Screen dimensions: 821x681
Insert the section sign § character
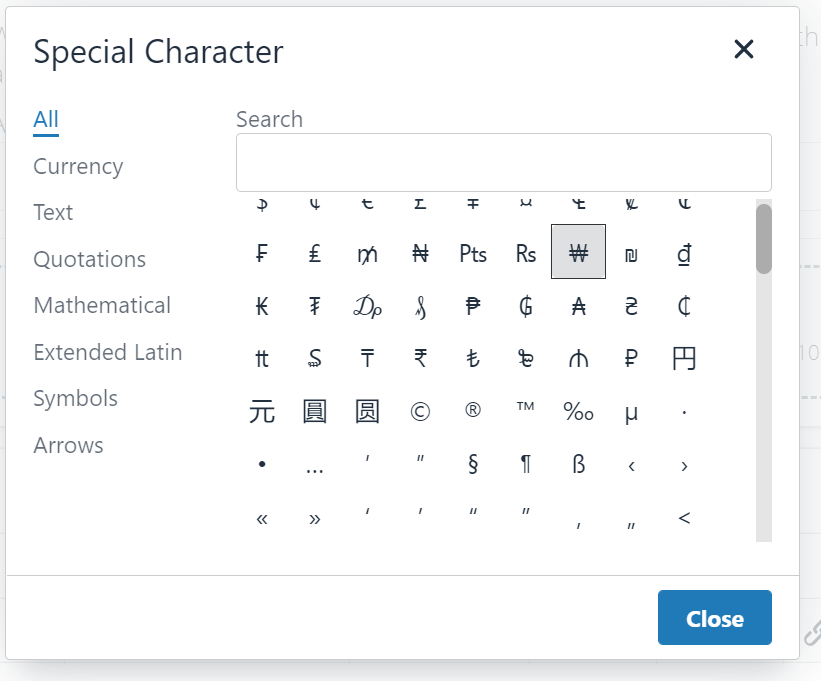point(473,465)
